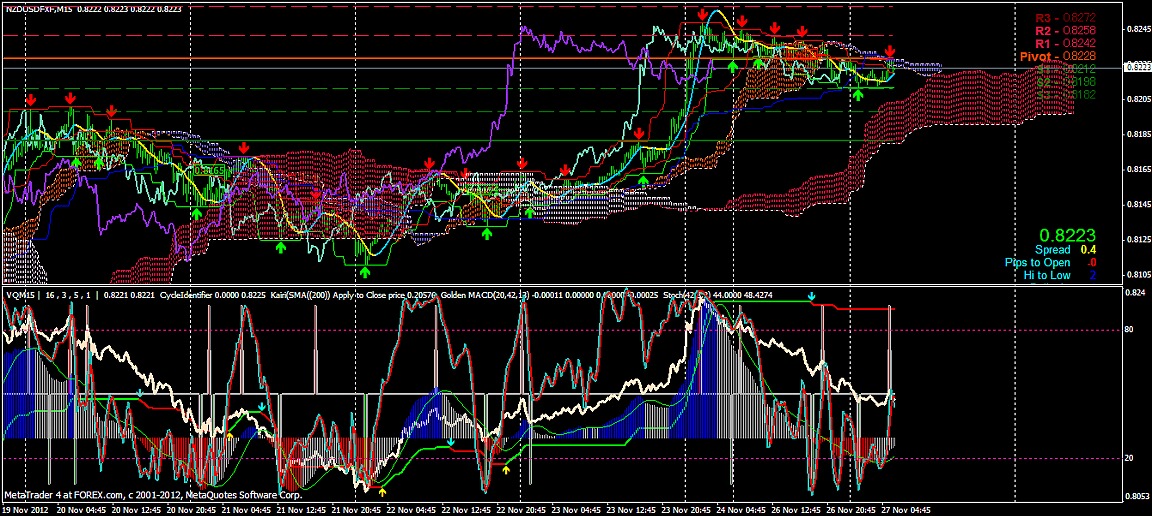This screenshot has height=516, width=1152.
Task: Click the 20 Nov 20:45 time label
Action: coord(191,509)
